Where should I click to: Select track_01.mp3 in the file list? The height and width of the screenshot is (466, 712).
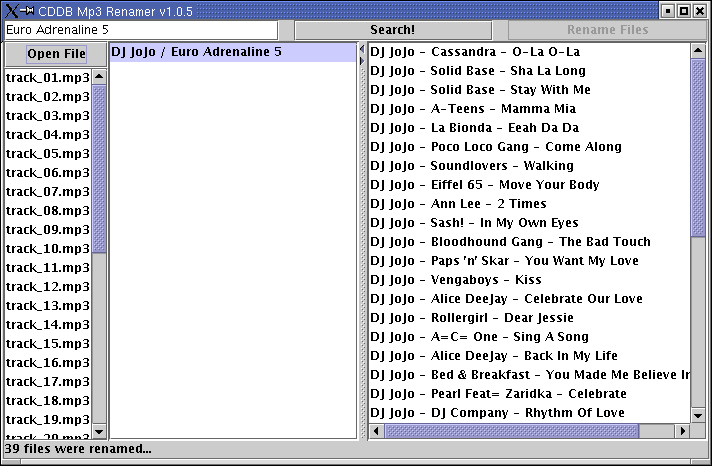tap(48, 78)
